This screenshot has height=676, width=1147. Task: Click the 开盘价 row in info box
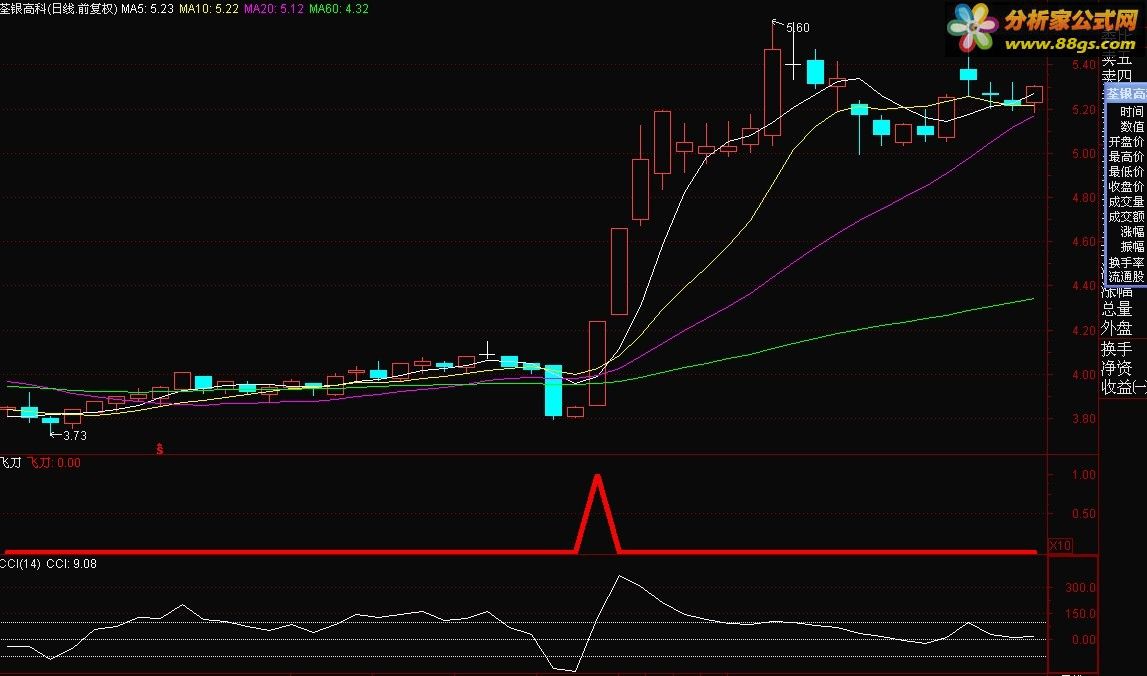(x=1126, y=141)
